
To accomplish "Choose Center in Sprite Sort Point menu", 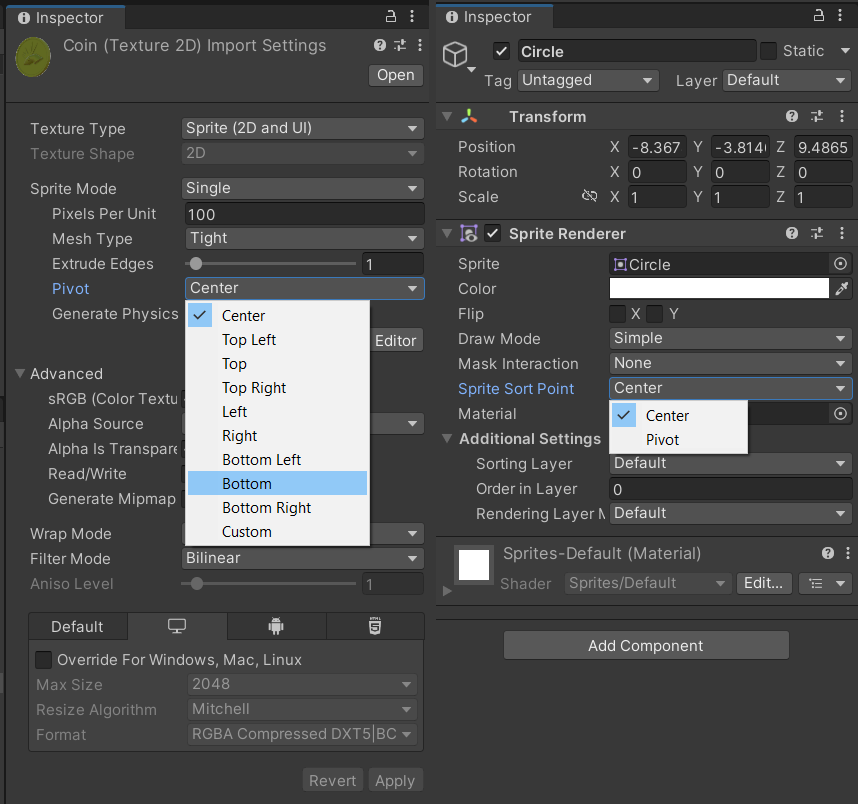I will (679, 415).
